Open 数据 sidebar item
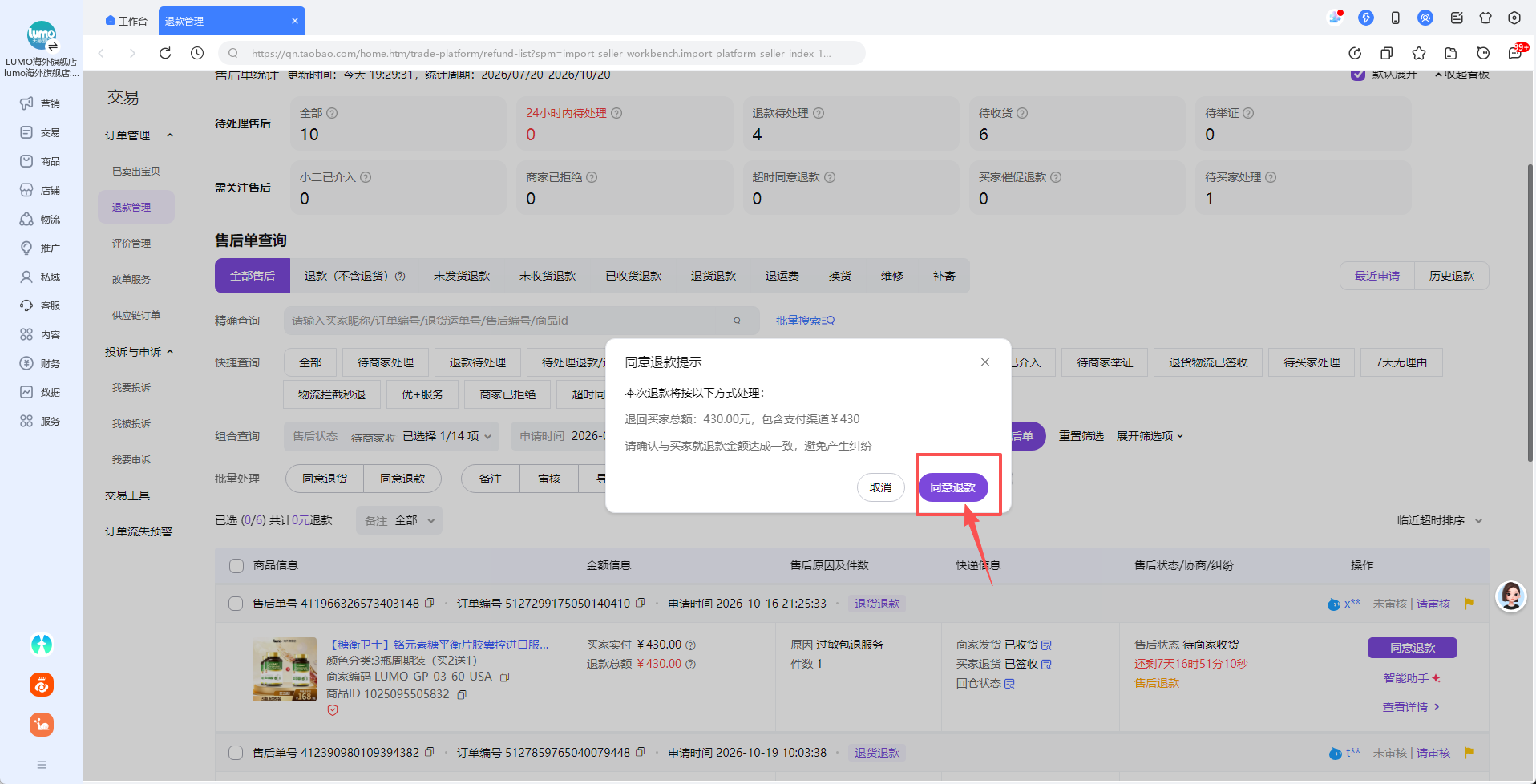The image size is (1536, 784). pyautogui.click(x=40, y=392)
